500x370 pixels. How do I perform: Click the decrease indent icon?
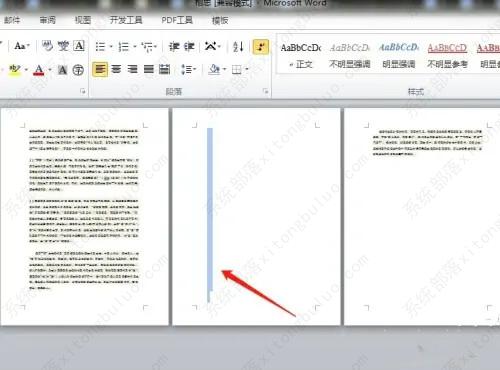(174, 47)
